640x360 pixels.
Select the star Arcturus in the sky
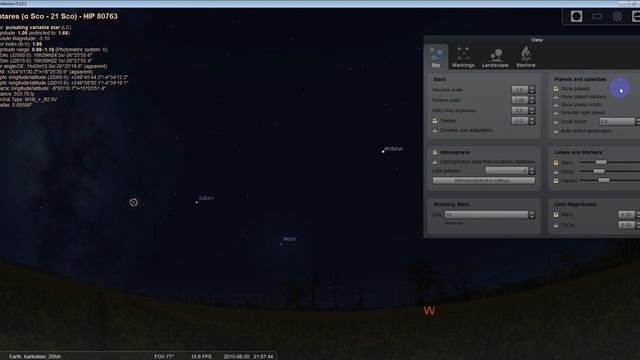point(383,151)
